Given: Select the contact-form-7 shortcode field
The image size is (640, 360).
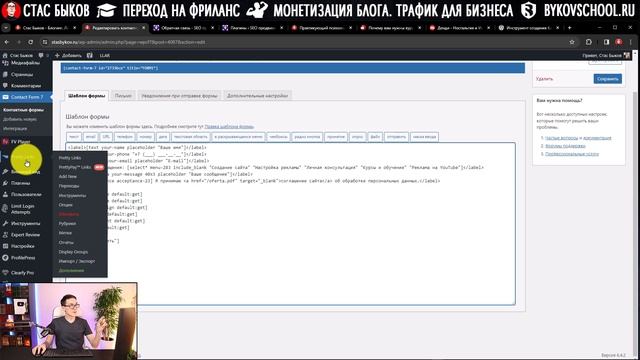Looking at the screenshot, I should pyautogui.click(x=293, y=68).
